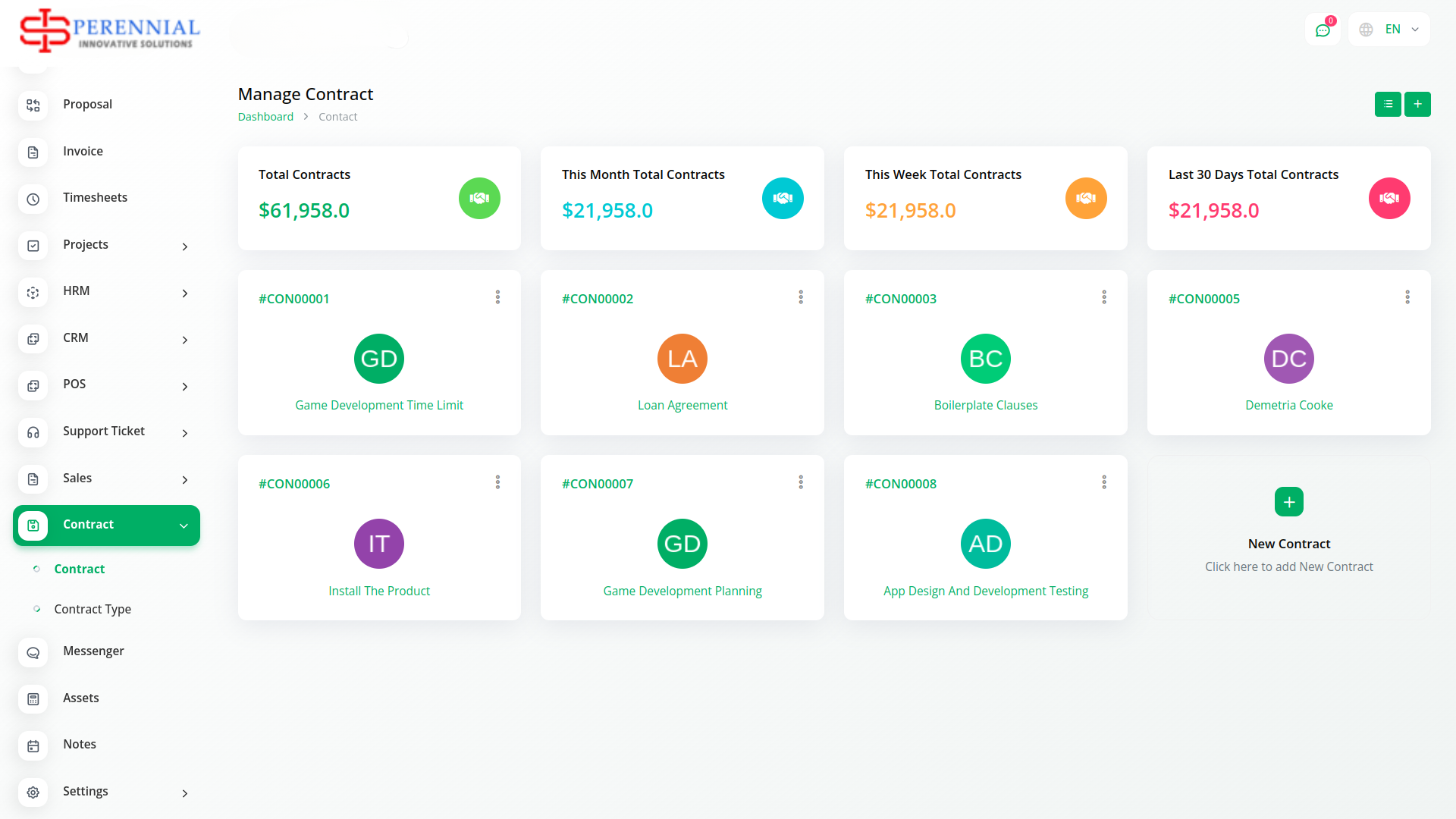Open the EN language dropdown
The image size is (1456, 819).
(1389, 30)
